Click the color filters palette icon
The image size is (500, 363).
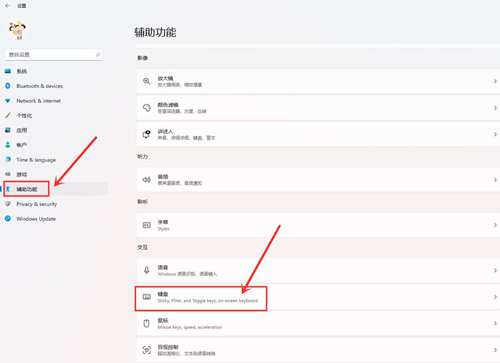(146, 108)
